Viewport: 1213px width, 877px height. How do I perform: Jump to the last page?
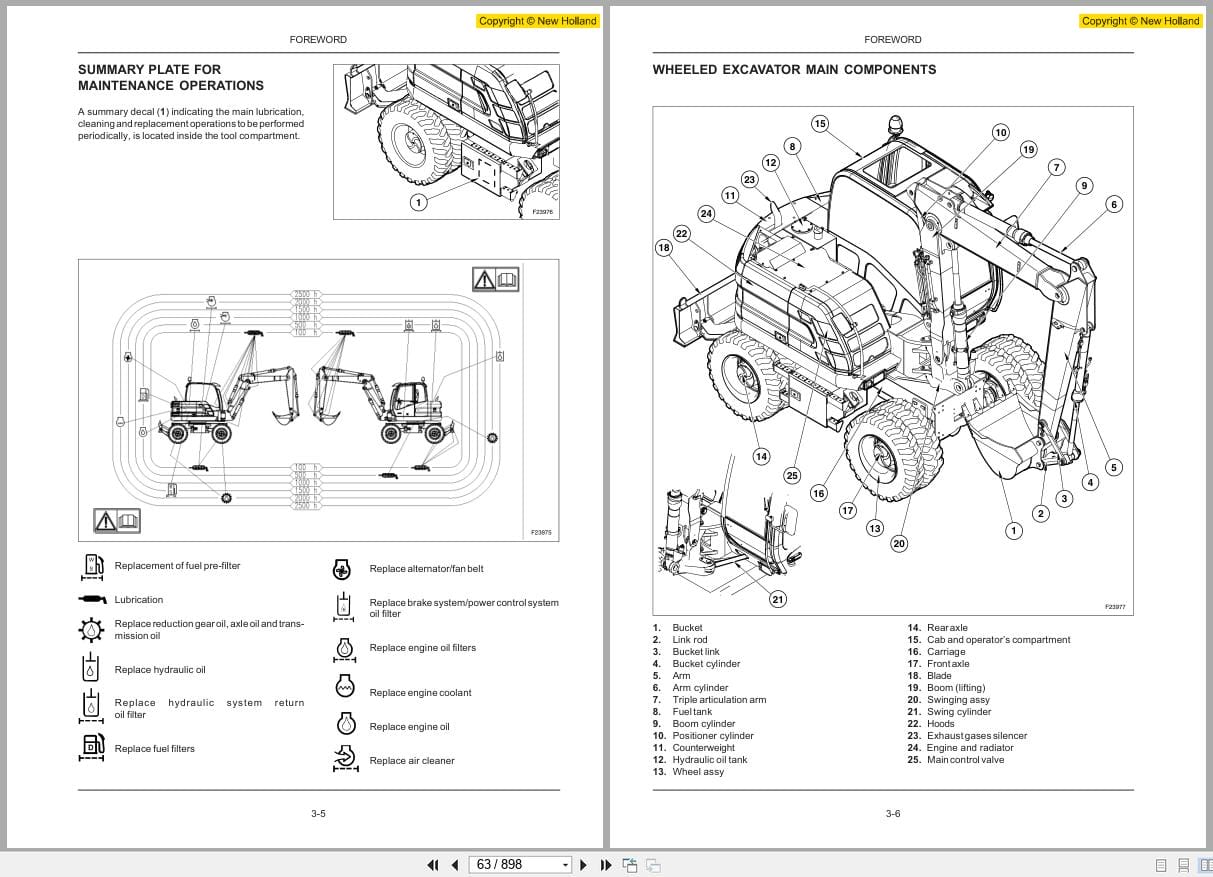click(605, 865)
